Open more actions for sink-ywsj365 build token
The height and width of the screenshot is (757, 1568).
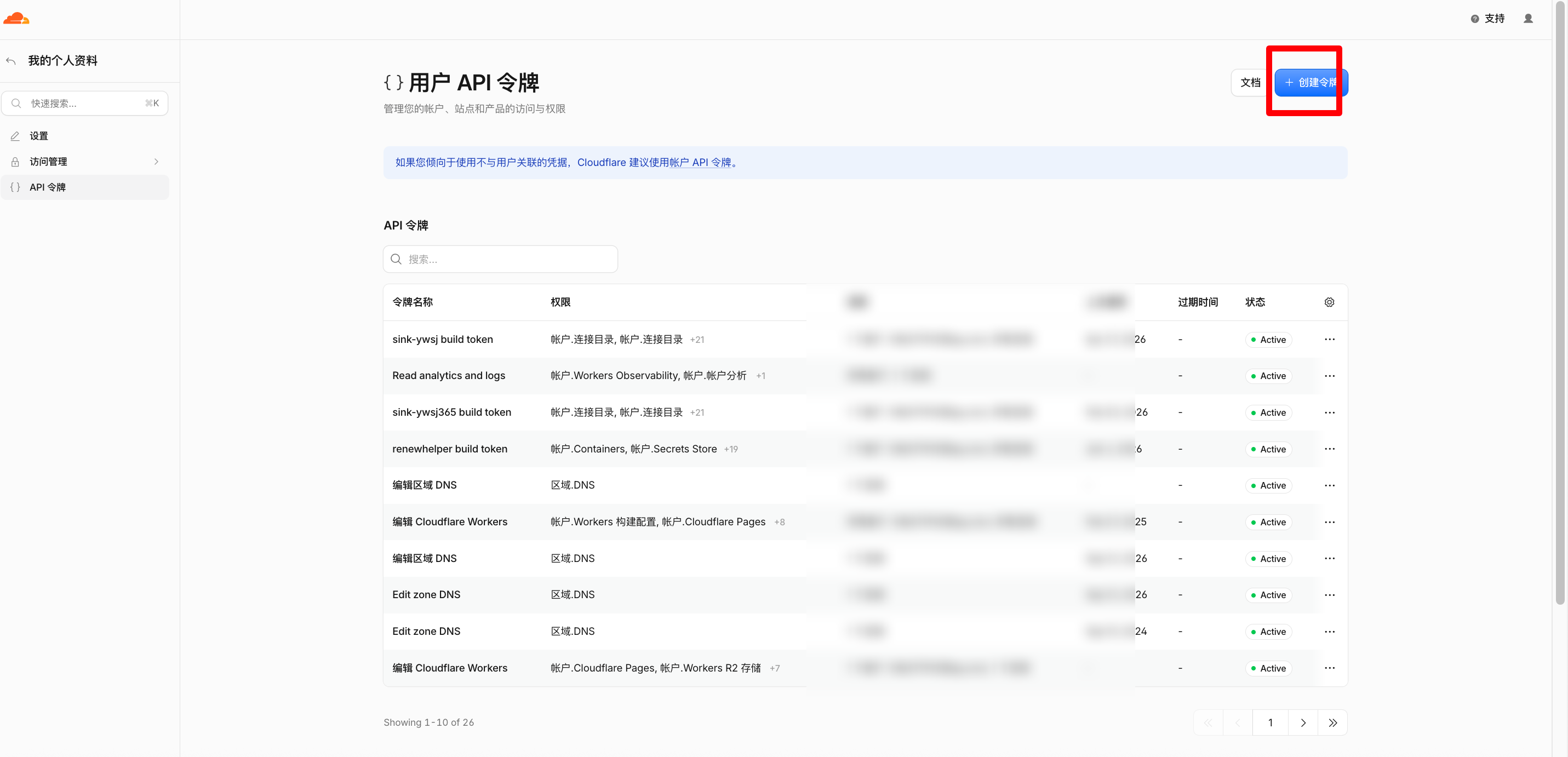(x=1329, y=412)
